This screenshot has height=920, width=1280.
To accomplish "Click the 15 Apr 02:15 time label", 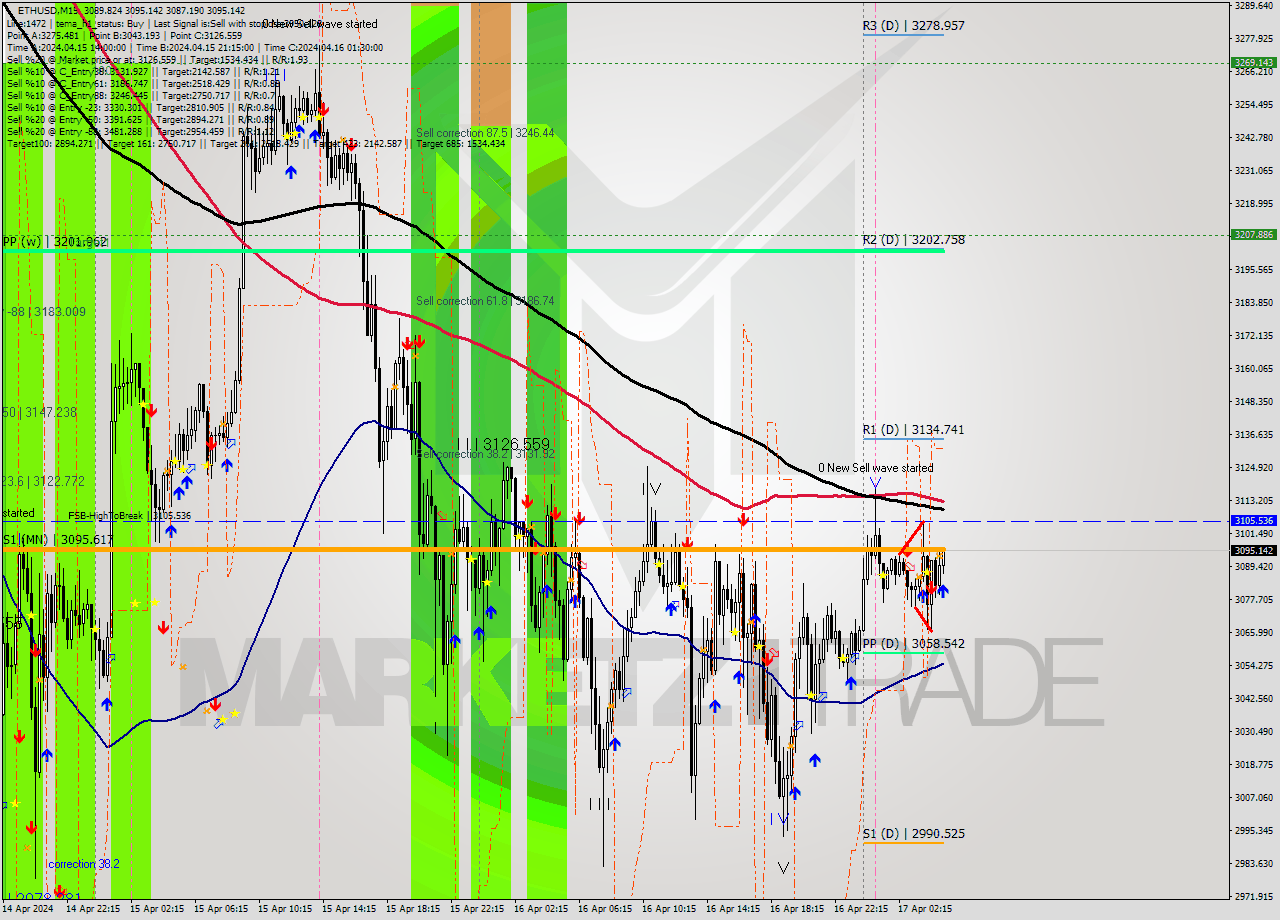I will [157, 909].
